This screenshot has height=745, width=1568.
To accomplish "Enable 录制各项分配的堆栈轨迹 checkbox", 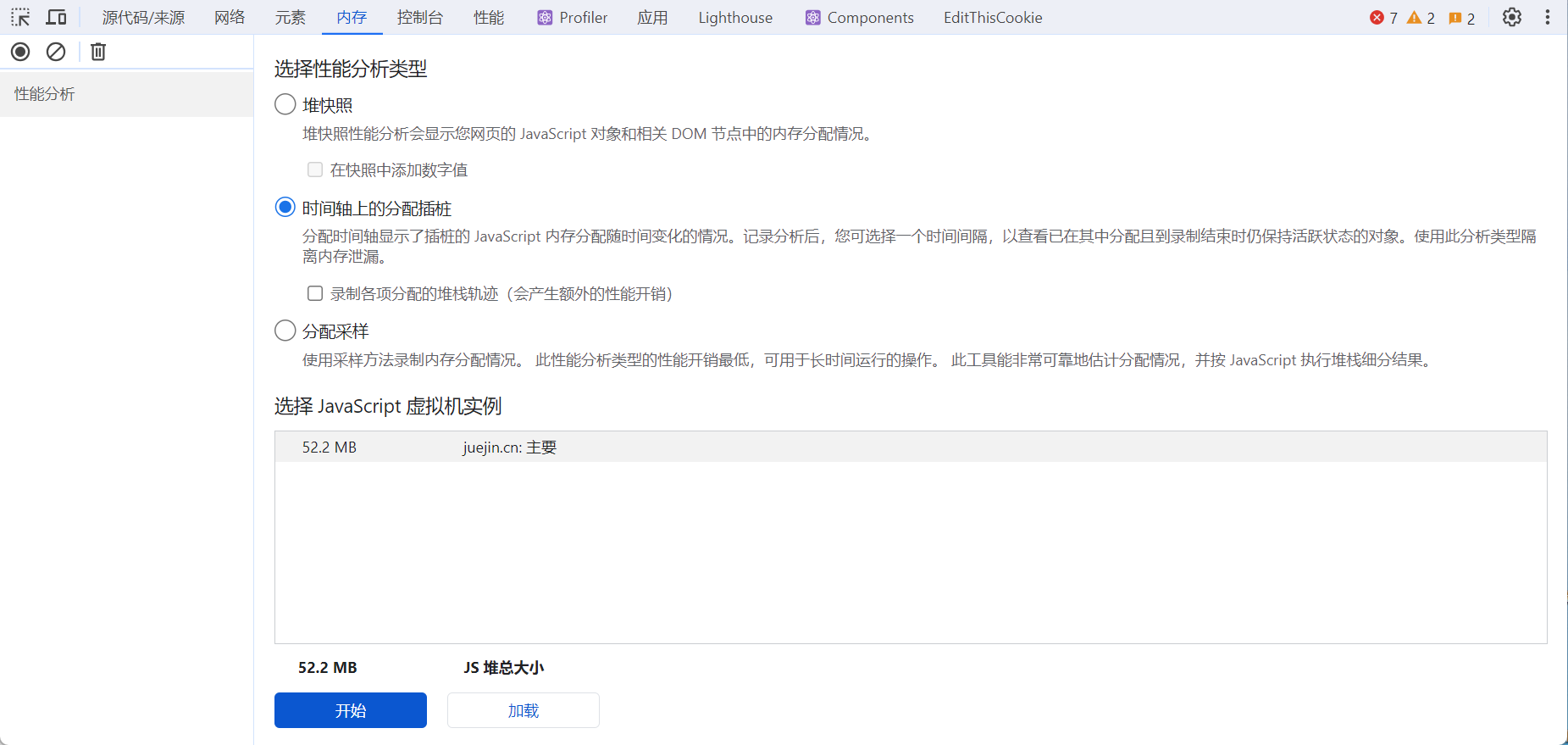I will (x=315, y=293).
